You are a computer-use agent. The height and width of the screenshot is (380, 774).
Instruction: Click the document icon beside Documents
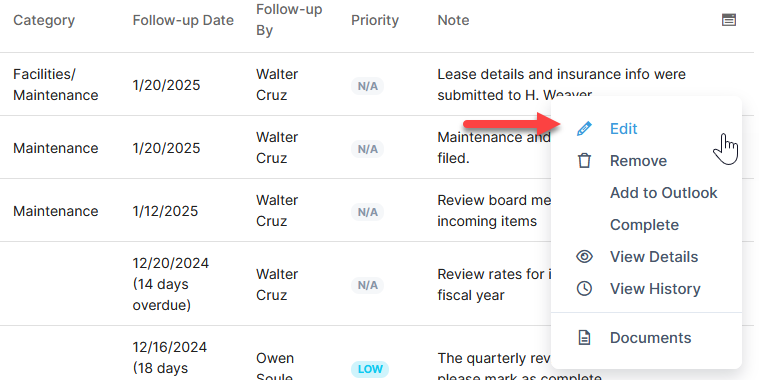click(x=584, y=338)
